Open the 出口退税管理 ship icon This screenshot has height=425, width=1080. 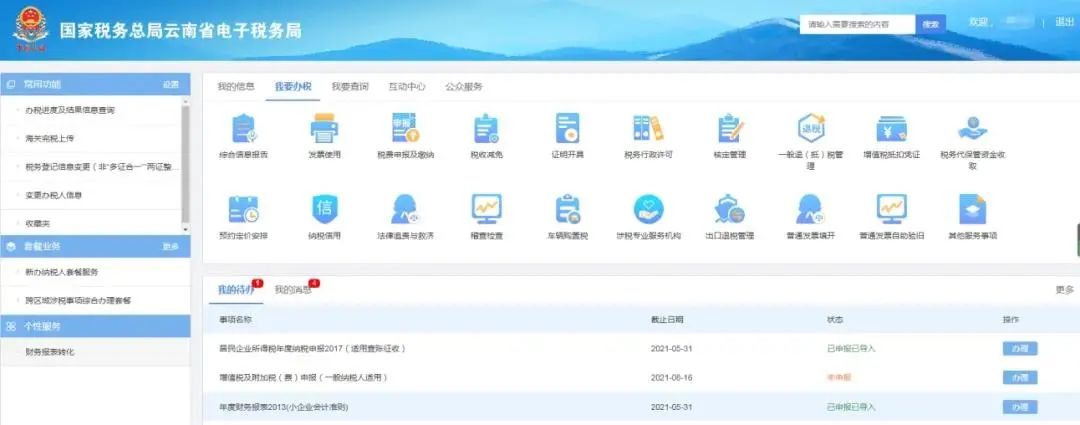click(729, 209)
